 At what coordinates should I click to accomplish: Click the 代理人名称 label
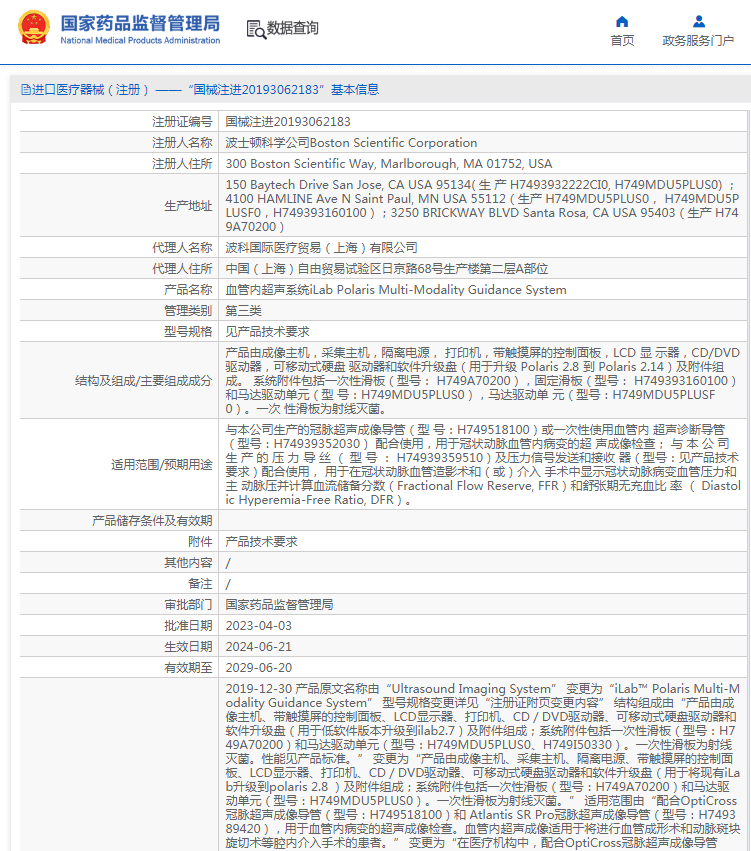click(182, 248)
